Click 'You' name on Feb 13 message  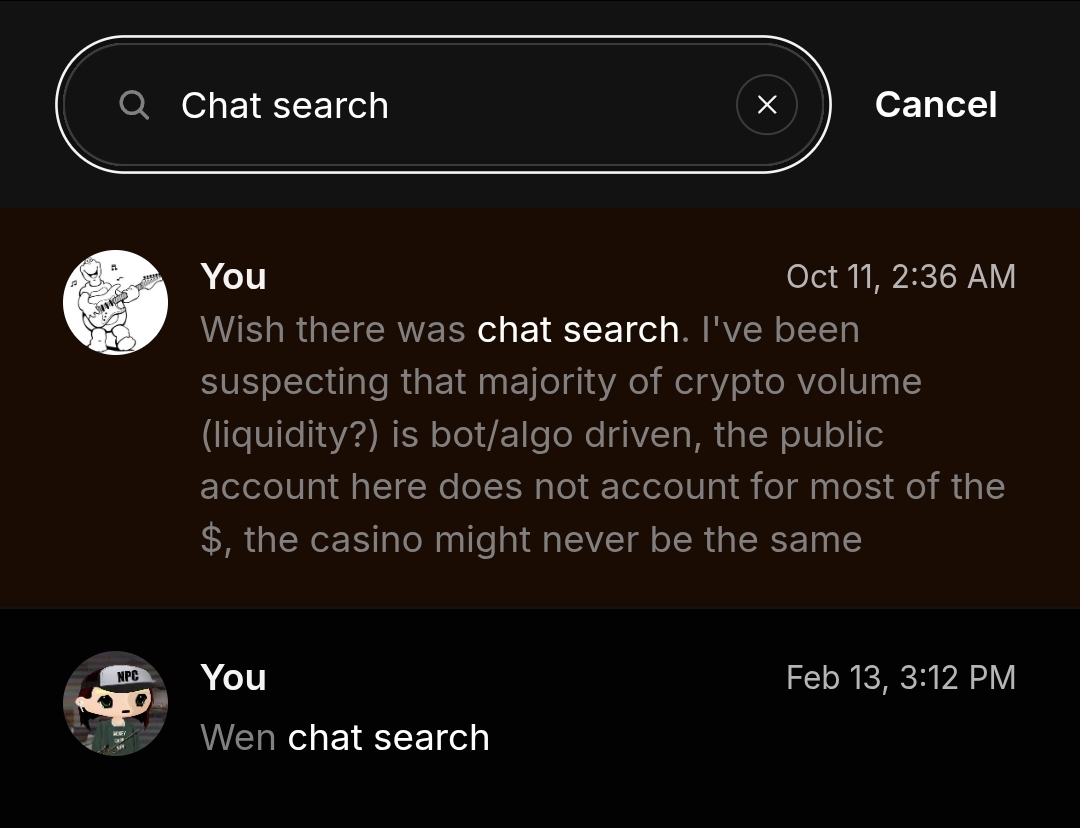pyautogui.click(x=233, y=677)
